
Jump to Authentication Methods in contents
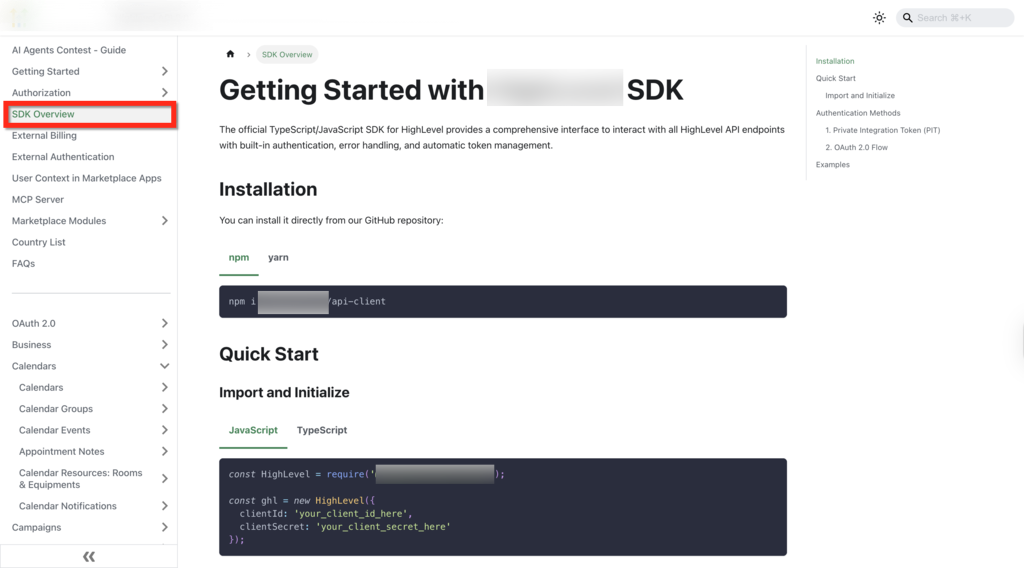(857, 113)
